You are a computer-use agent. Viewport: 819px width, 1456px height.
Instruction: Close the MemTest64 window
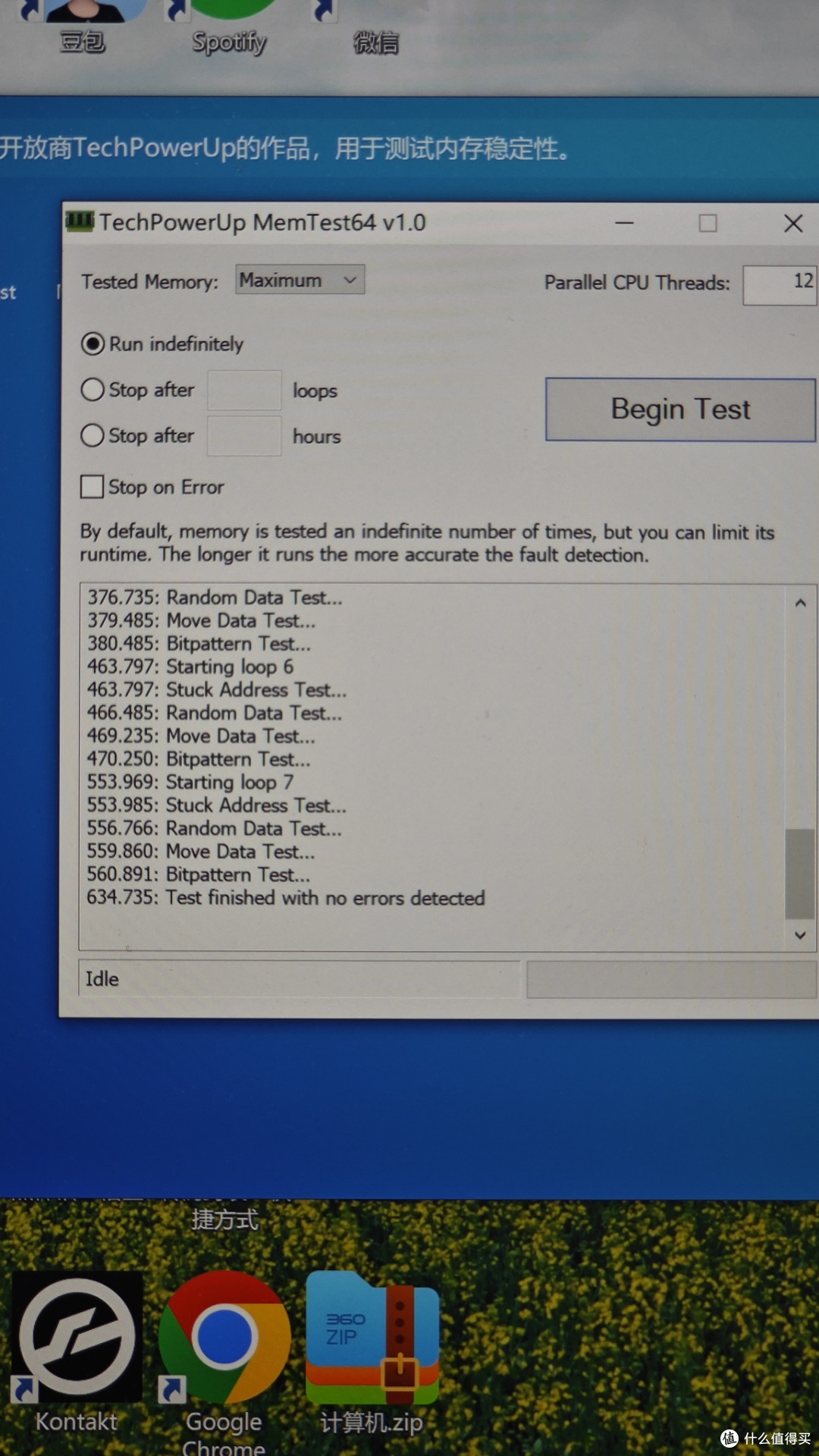click(x=793, y=223)
